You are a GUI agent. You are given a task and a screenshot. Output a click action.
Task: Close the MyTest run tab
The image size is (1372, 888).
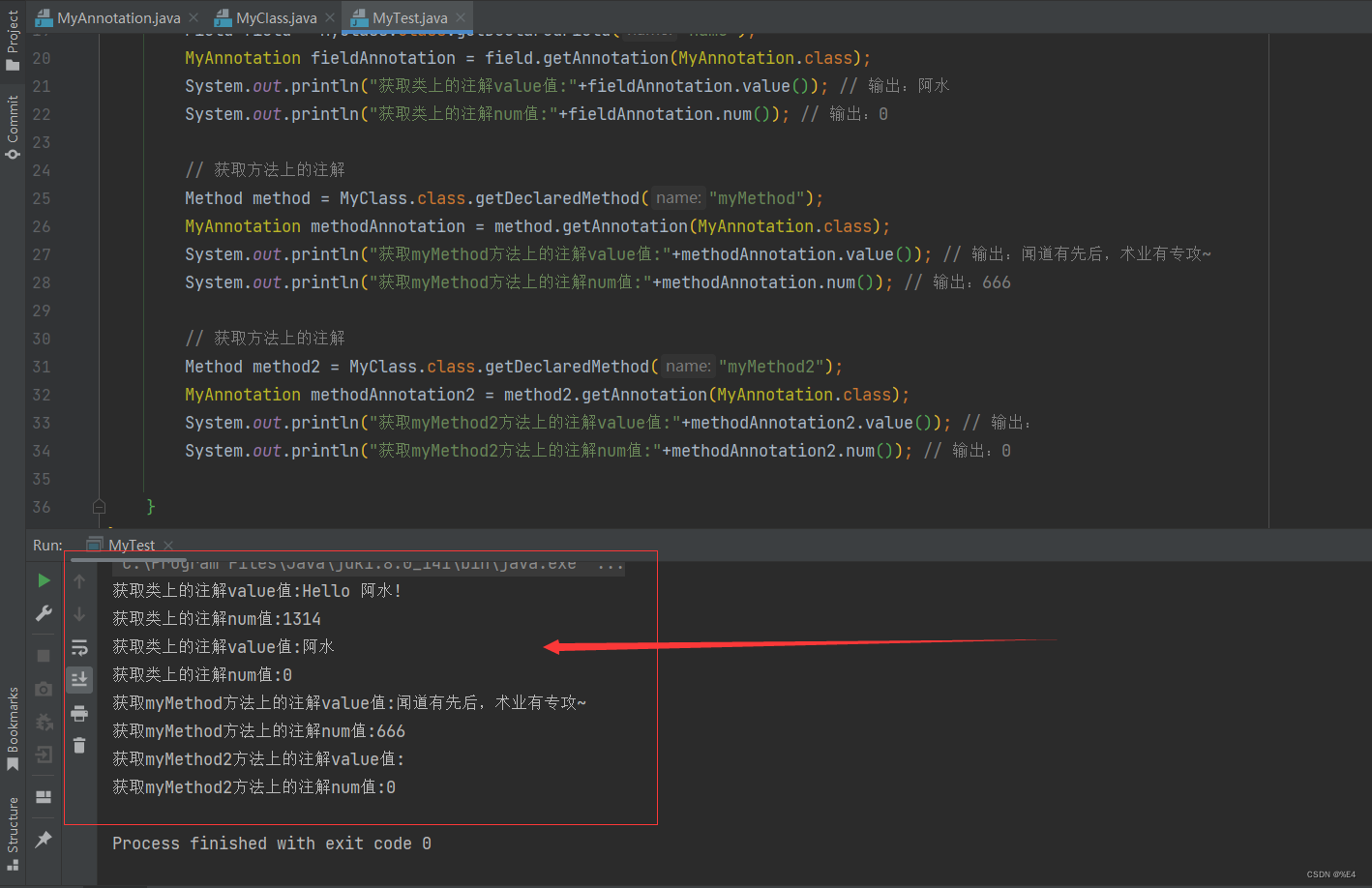click(168, 546)
